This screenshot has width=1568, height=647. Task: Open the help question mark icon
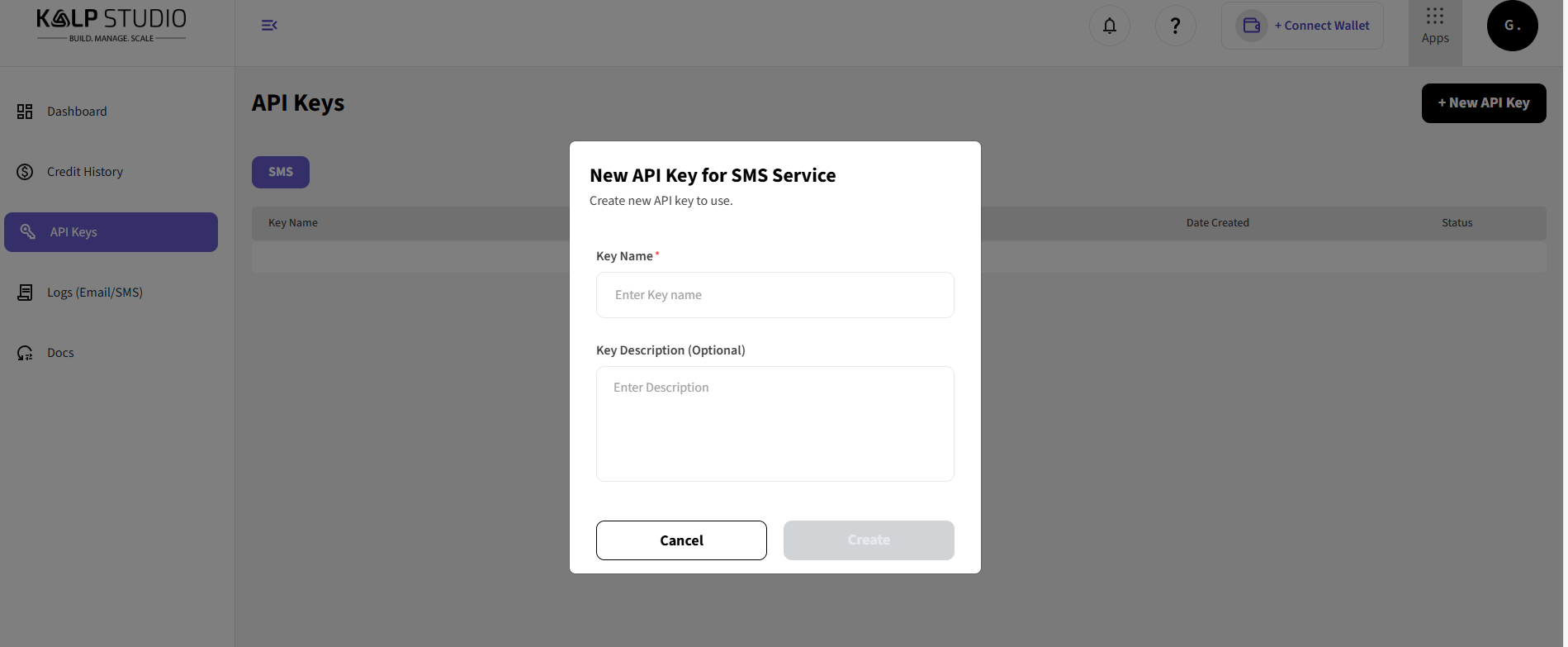click(x=1176, y=26)
